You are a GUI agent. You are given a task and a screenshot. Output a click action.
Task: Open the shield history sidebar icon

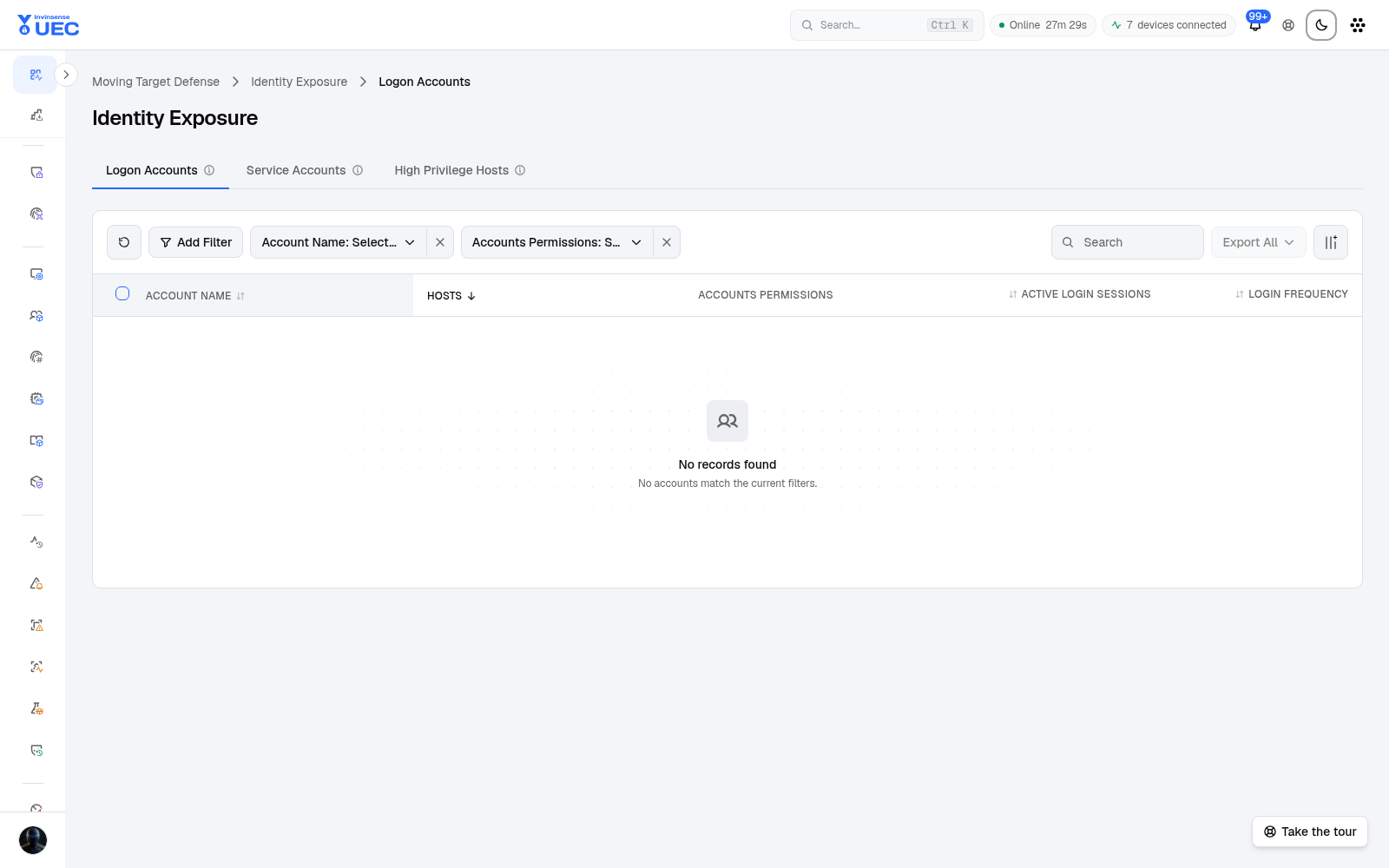[36, 750]
